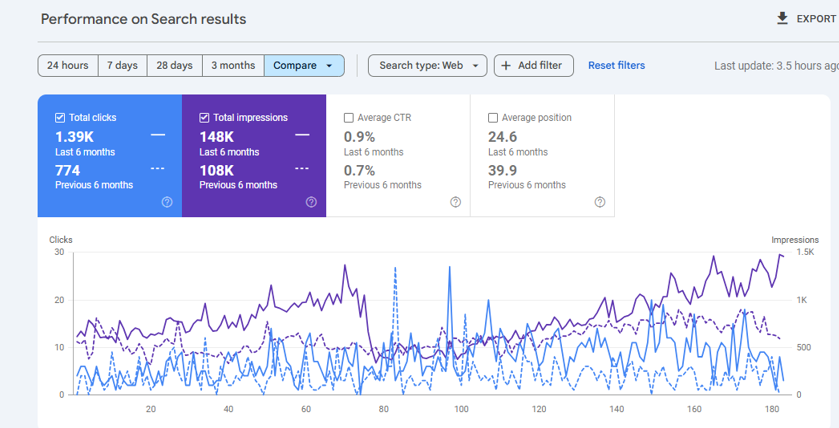Click help icon in Total clicks card

(x=167, y=202)
